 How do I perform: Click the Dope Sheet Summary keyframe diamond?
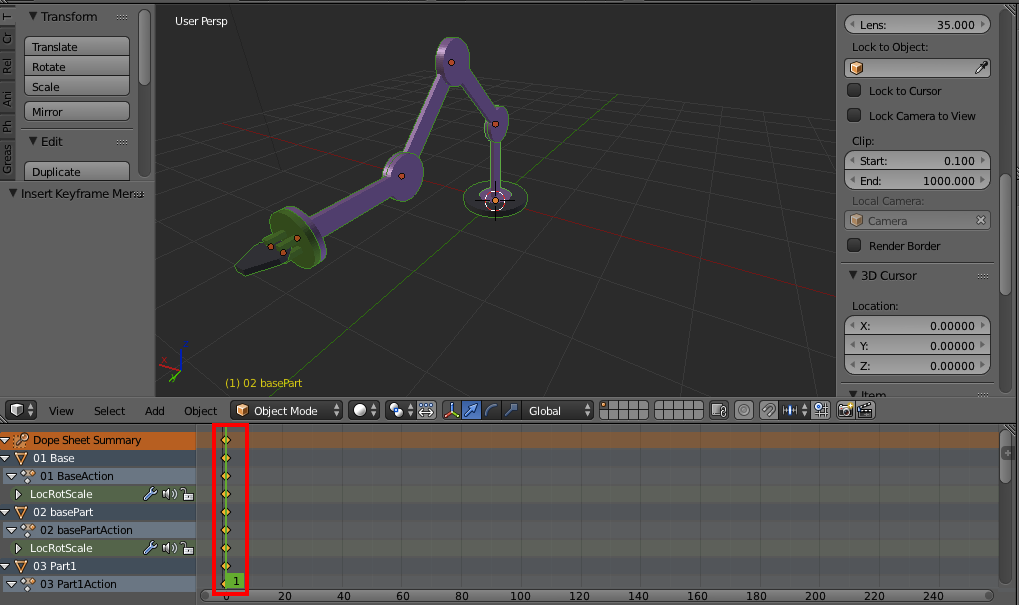tap(226, 440)
